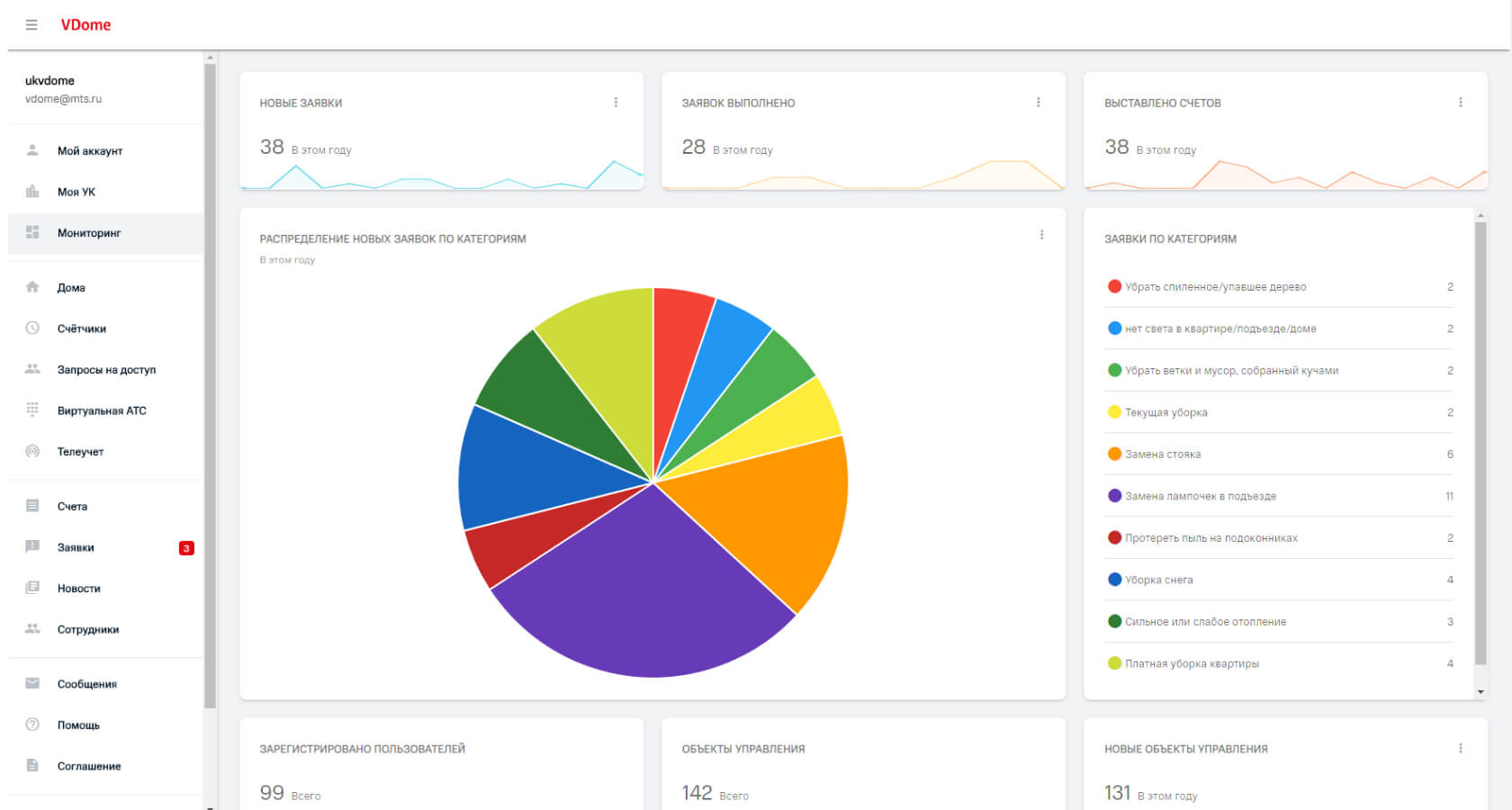The height and width of the screenshot is (810, 1512).
Task: Click the red 3 badge on Заявки
Action: 186,548
